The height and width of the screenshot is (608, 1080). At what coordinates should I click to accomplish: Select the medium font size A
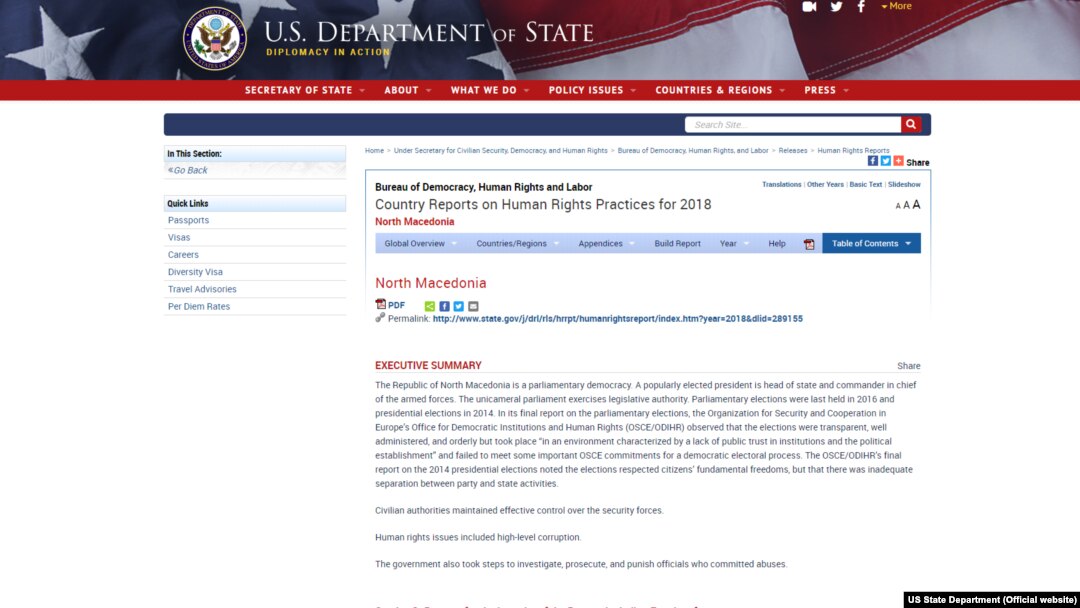(x=906, y=205)
